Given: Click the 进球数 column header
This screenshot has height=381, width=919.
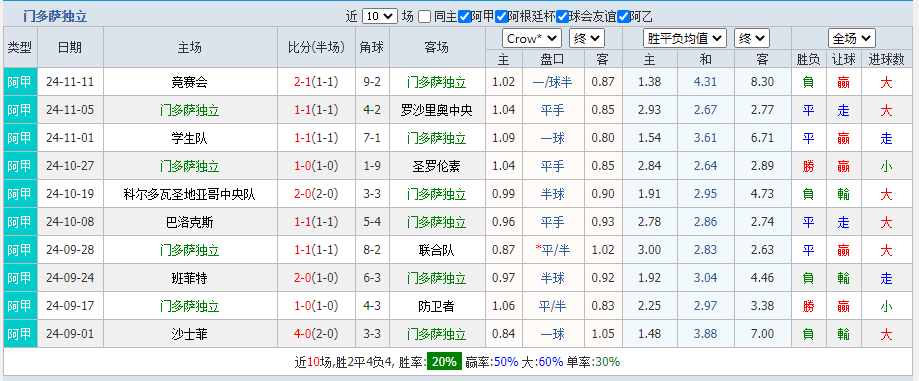Looking at the screenshot, I should pyautogui.click(x=886, y=59).
